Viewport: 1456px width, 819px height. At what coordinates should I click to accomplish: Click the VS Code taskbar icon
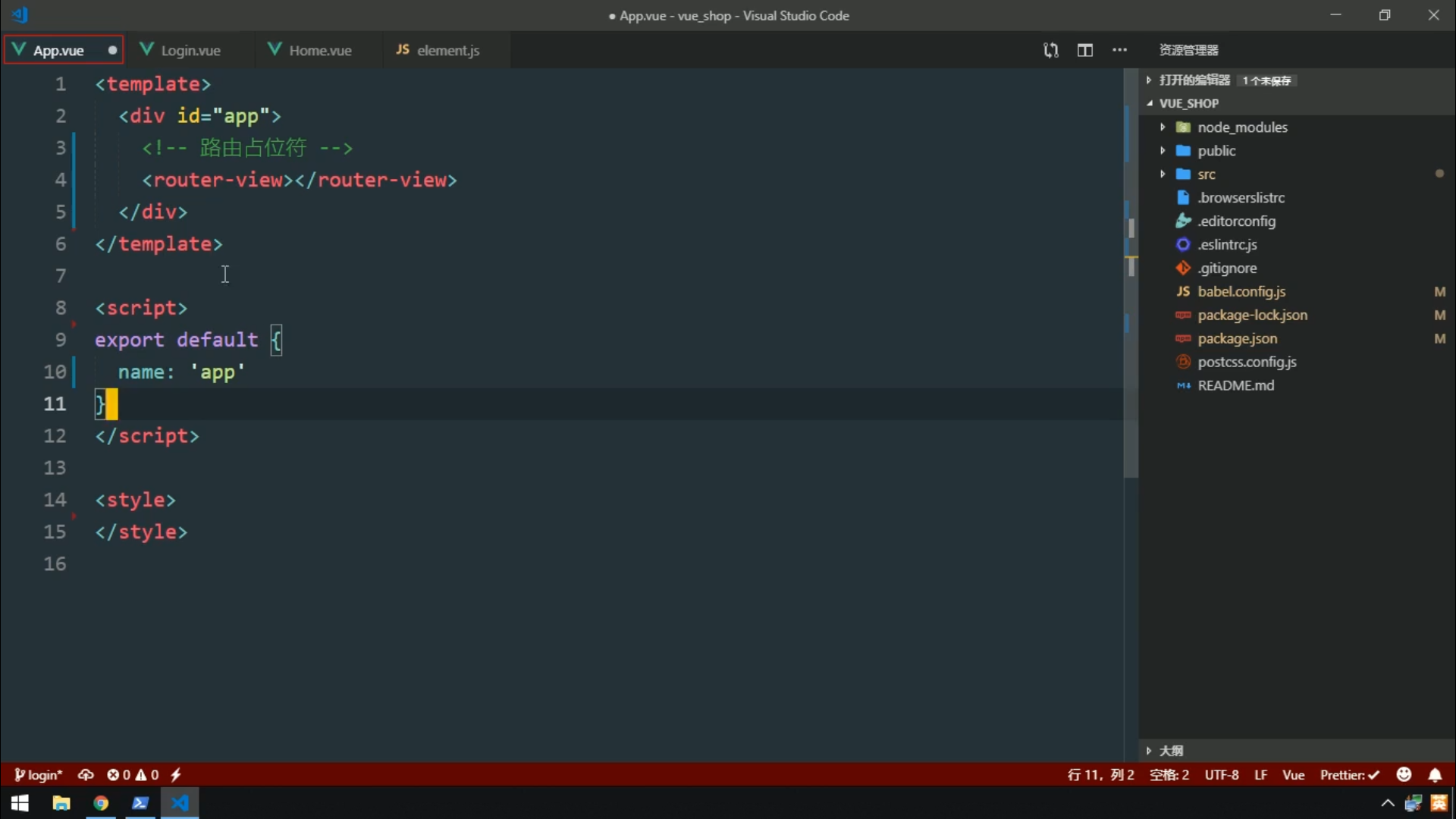click(x=180, y=803)
